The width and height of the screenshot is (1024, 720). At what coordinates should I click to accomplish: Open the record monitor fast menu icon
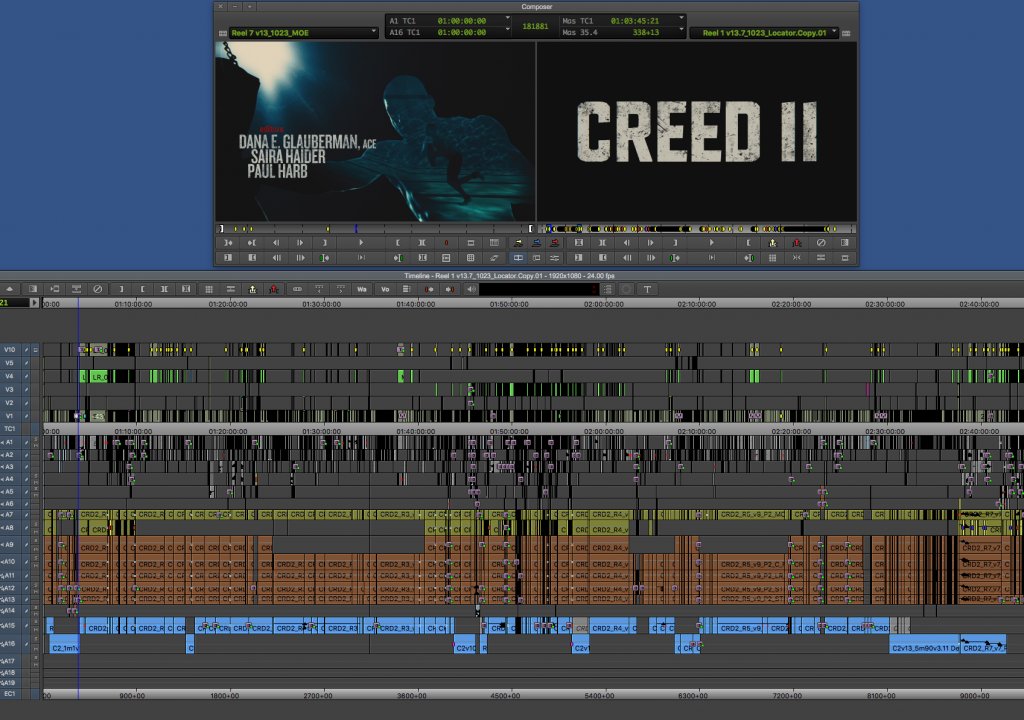[846, 33]
